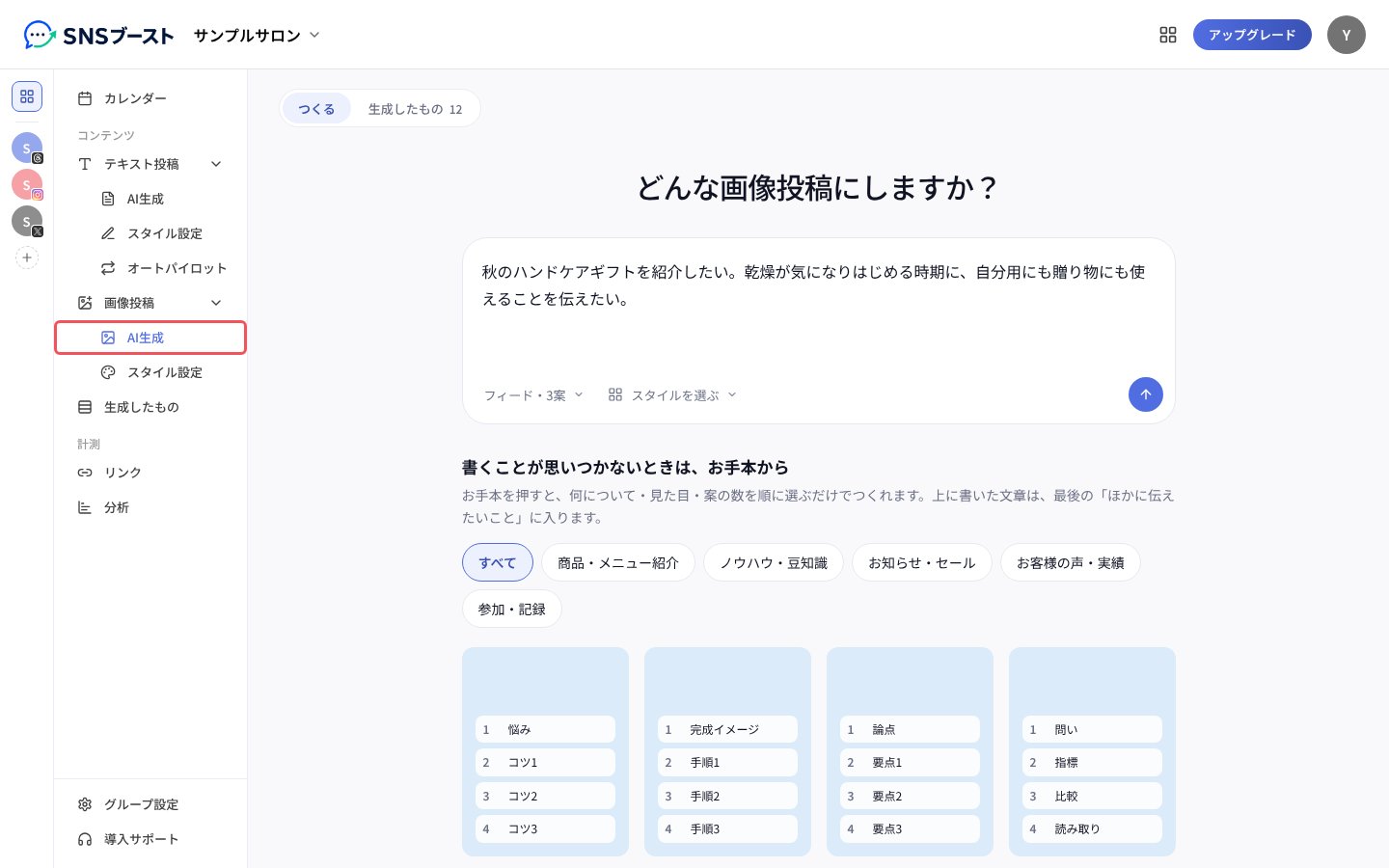Switch to the つくる tab

coord(316,109)
